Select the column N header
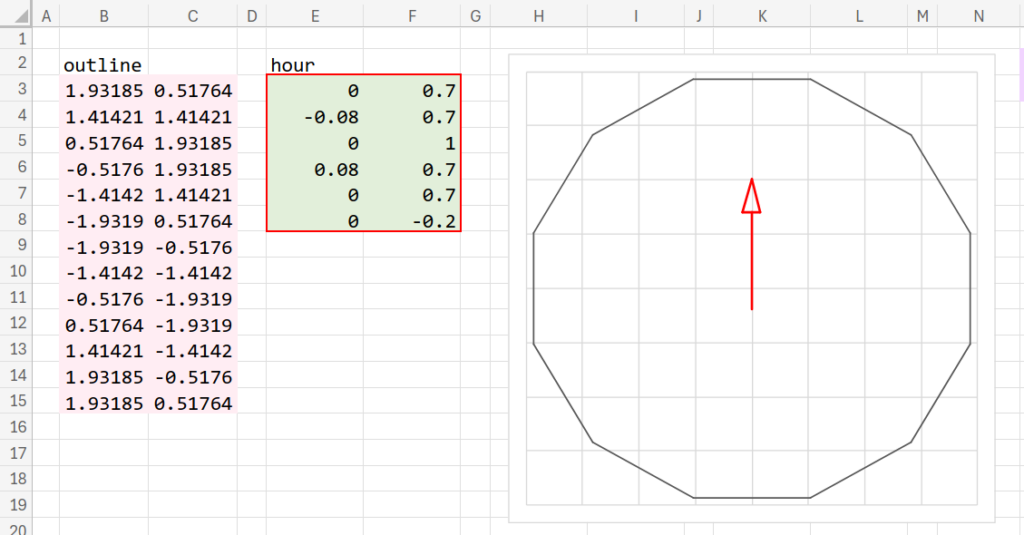Image resolution: width=1024 pixels, height=535 pixels. [x=978, y=15]
